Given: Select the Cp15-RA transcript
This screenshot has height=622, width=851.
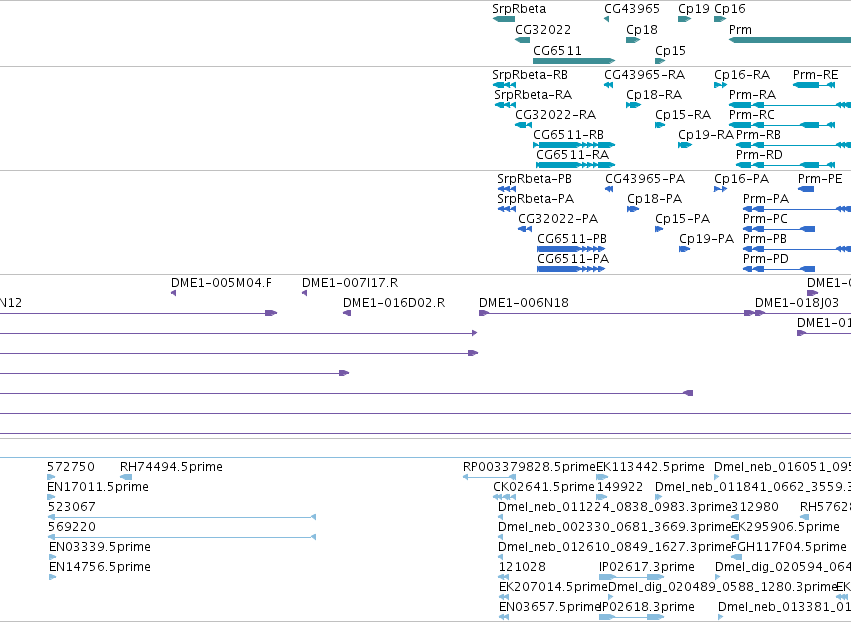Looking at the screenshot, I should (x=660, y=125).
